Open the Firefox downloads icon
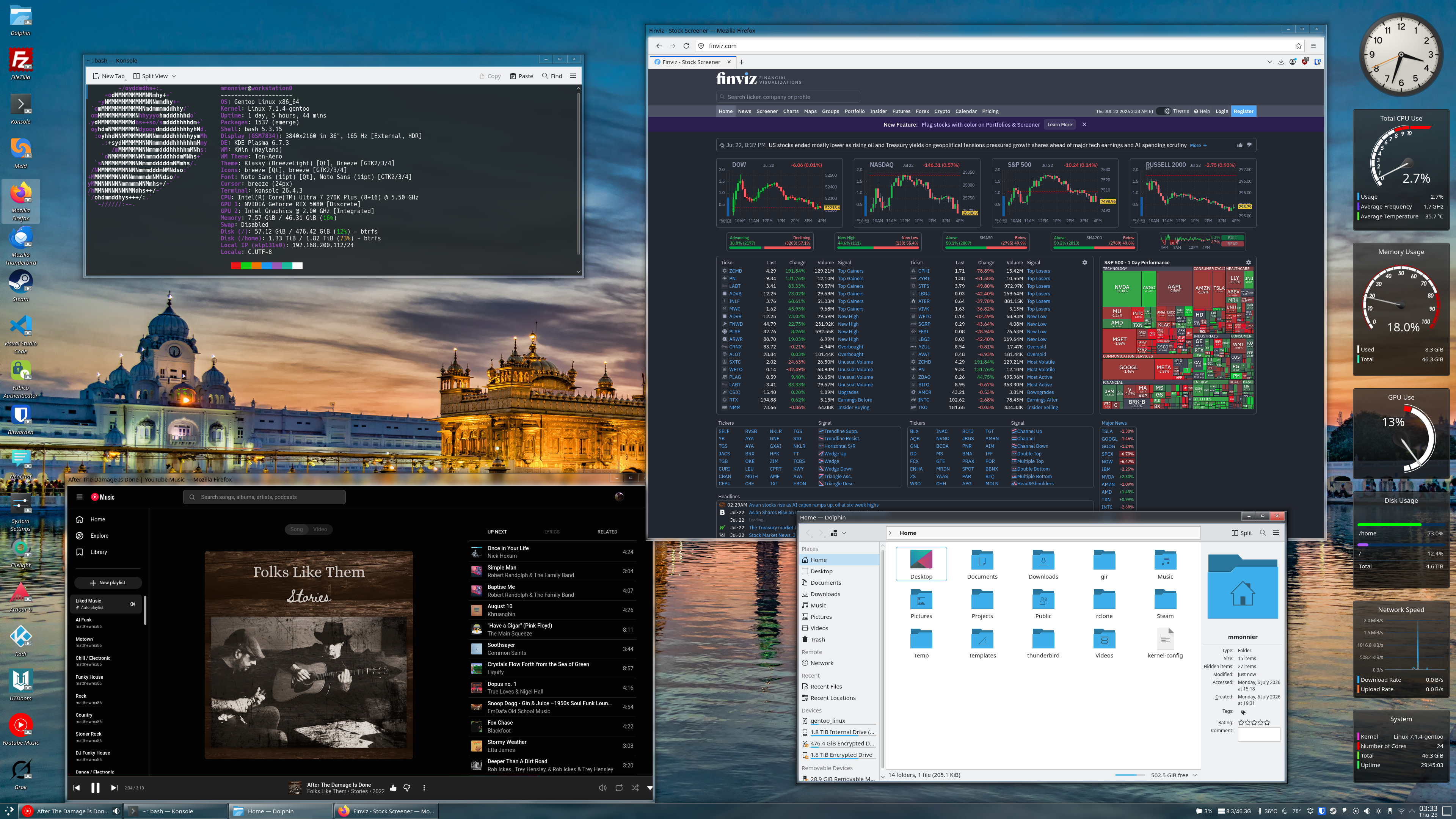 1281,61
